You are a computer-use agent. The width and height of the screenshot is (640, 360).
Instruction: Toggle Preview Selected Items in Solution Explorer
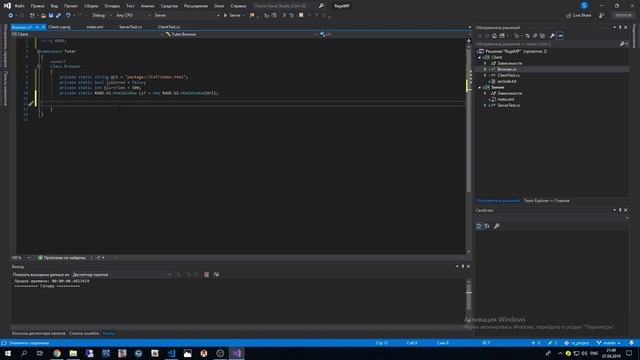click(x=560, y=36)
